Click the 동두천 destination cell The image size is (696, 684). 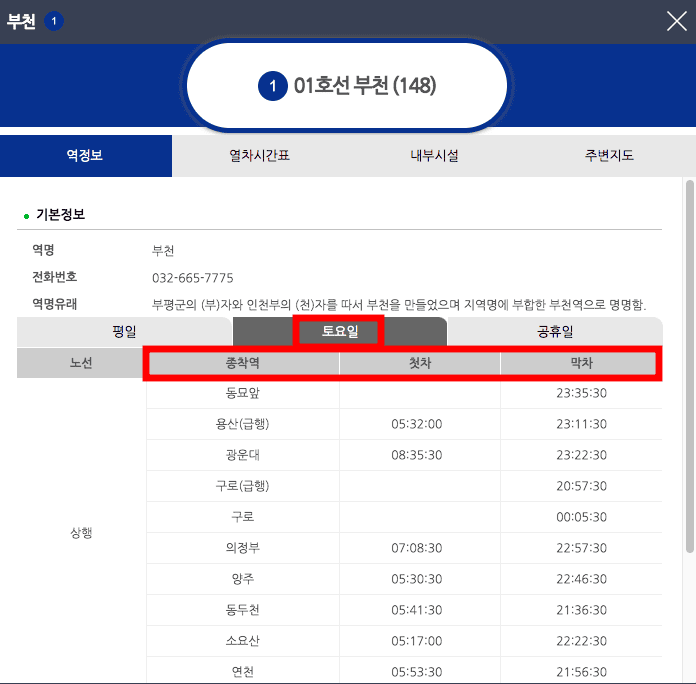click(x=243, y=610)
